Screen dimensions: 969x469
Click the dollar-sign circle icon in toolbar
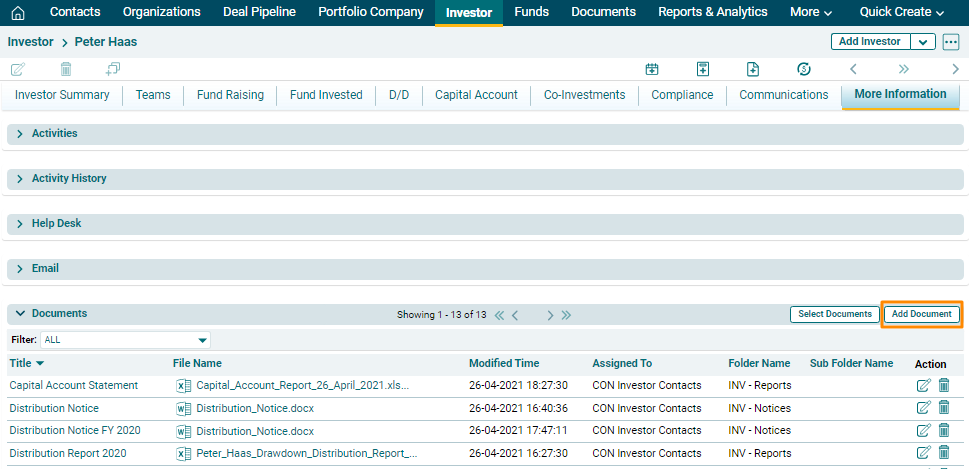[x=804, y=69]
